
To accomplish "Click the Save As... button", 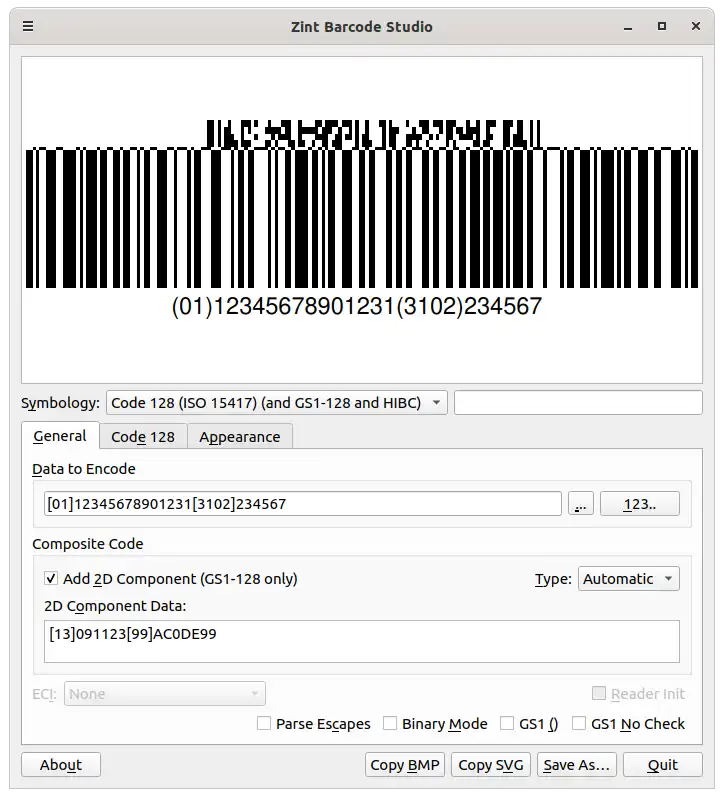I will coord(576,764).
